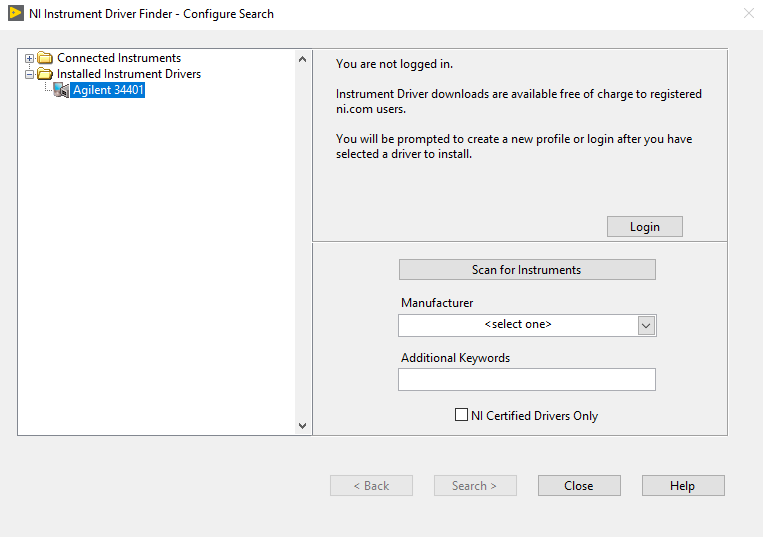Open Help for the driver finder
763x537 pixels.
[683, 486]
